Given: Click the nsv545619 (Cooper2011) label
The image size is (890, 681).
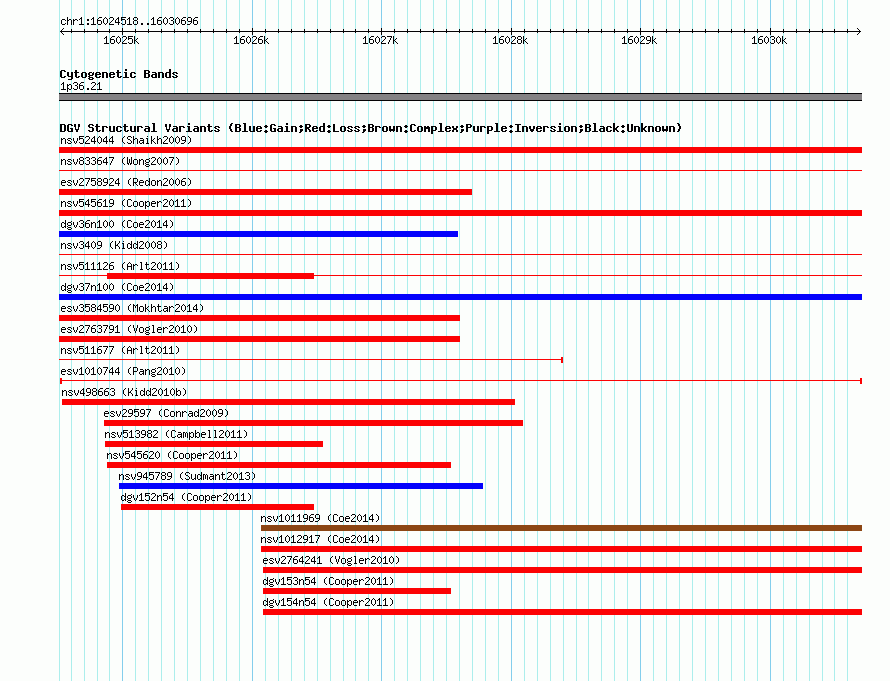Looking at the screenshot, I should tap(126, 203).
